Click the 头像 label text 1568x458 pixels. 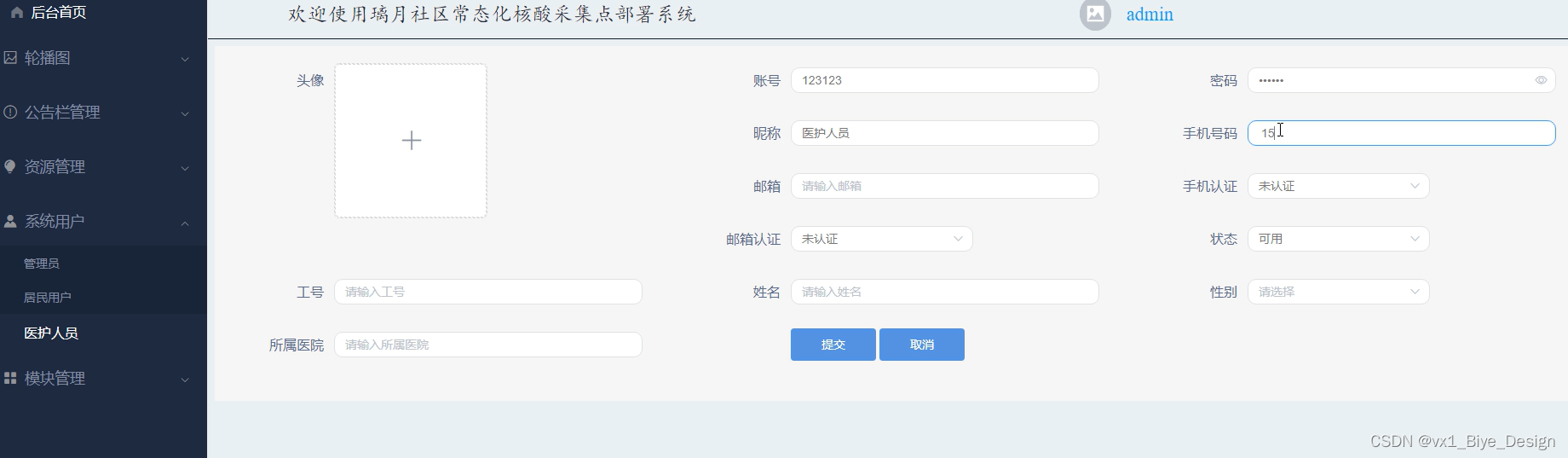click(310, 80)
